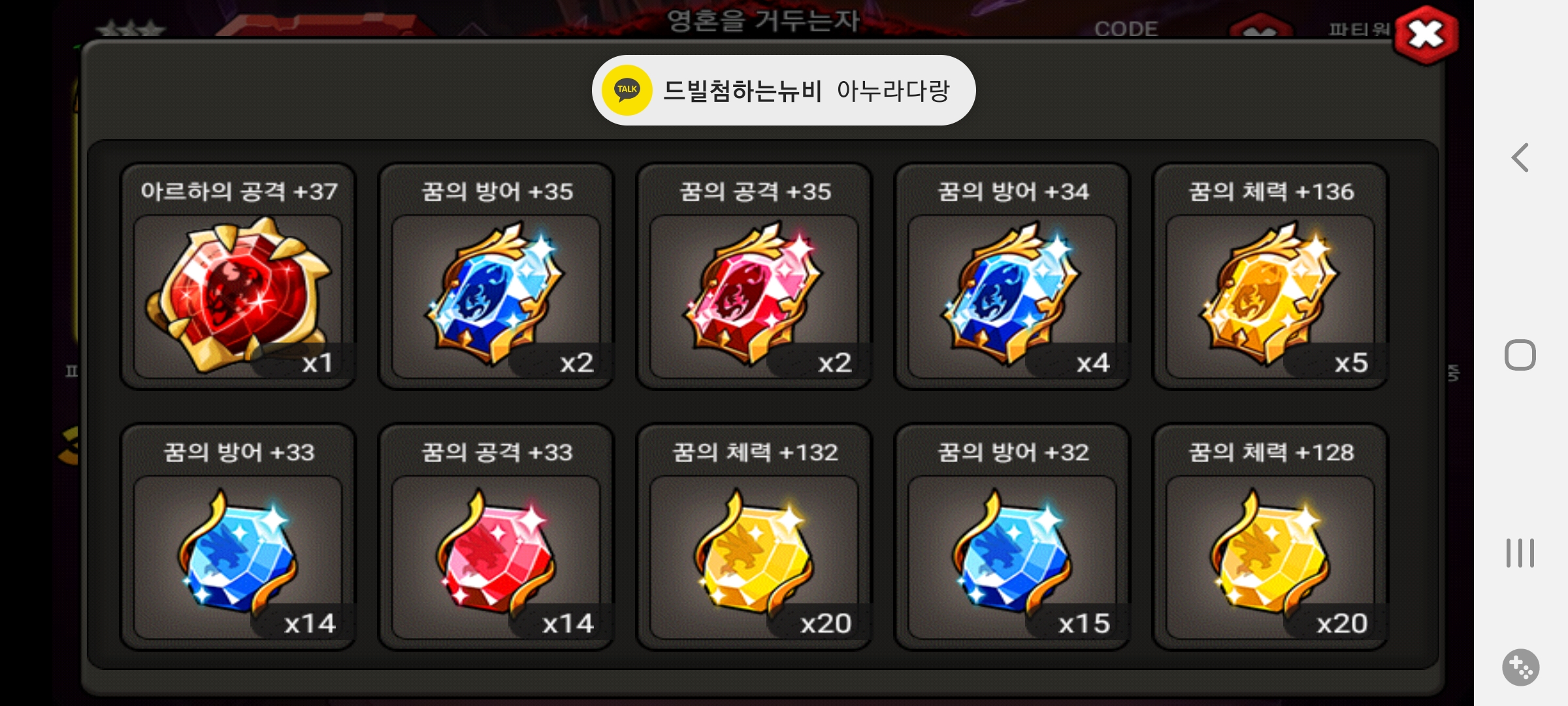The image size is (1568, 706).
Task: Close the jewel list popup
Action: pyautogui.click(x=1426, y=35)
